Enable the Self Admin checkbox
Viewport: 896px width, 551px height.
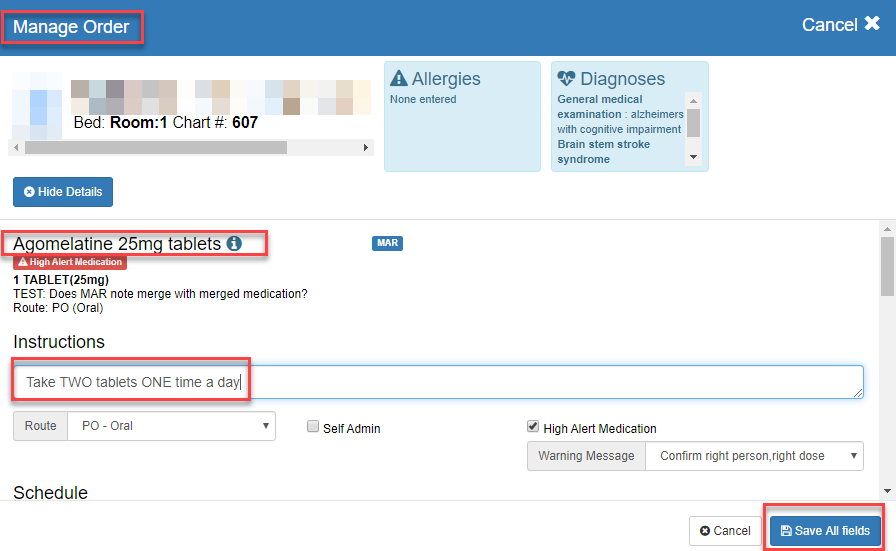[x=313, y=427]
